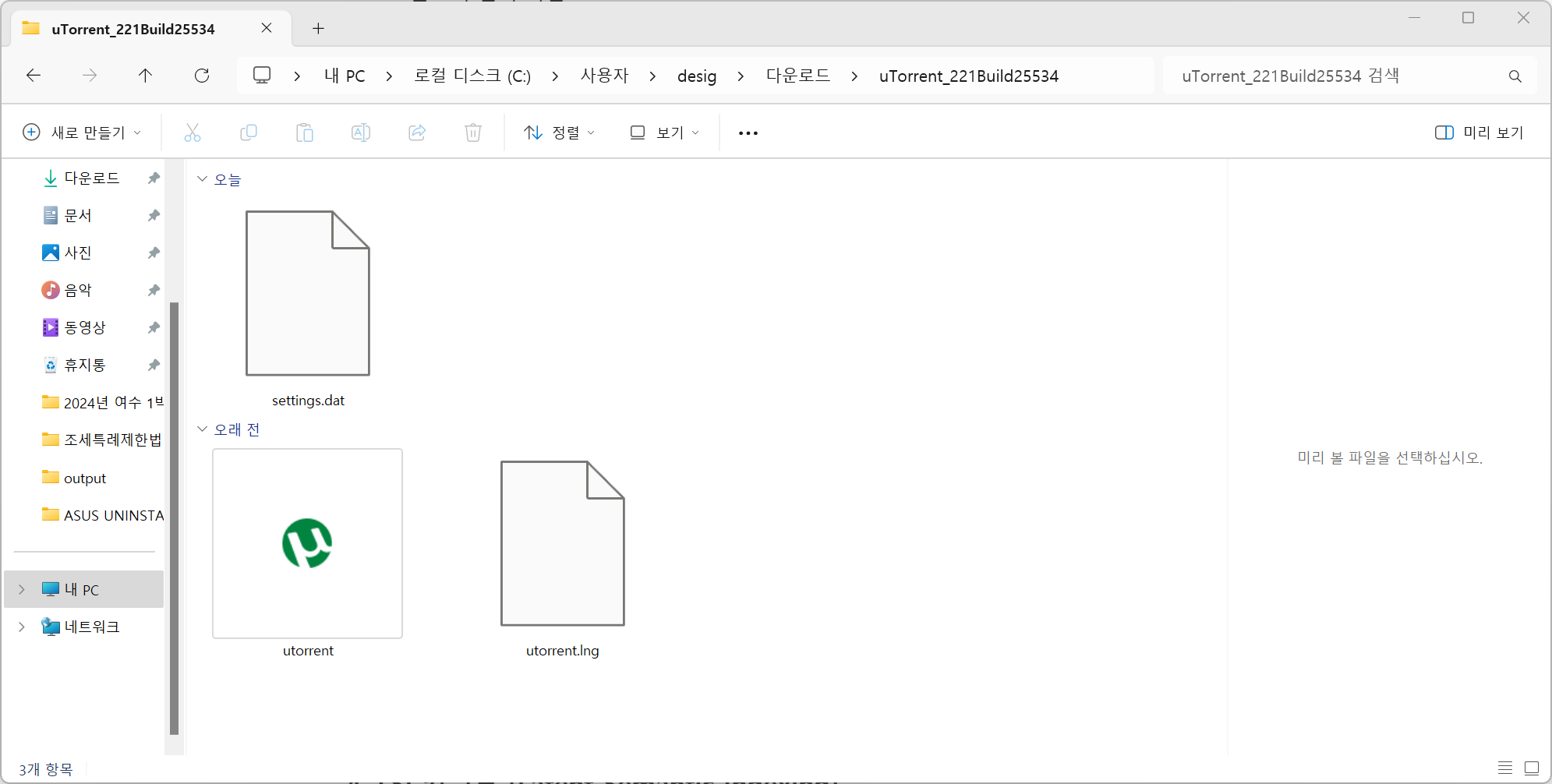Image resolution: width=1552 pixels, height=784 pixels.
Task: Switch to details list view icon in status bar
Action: click(x=1505, y=768)
